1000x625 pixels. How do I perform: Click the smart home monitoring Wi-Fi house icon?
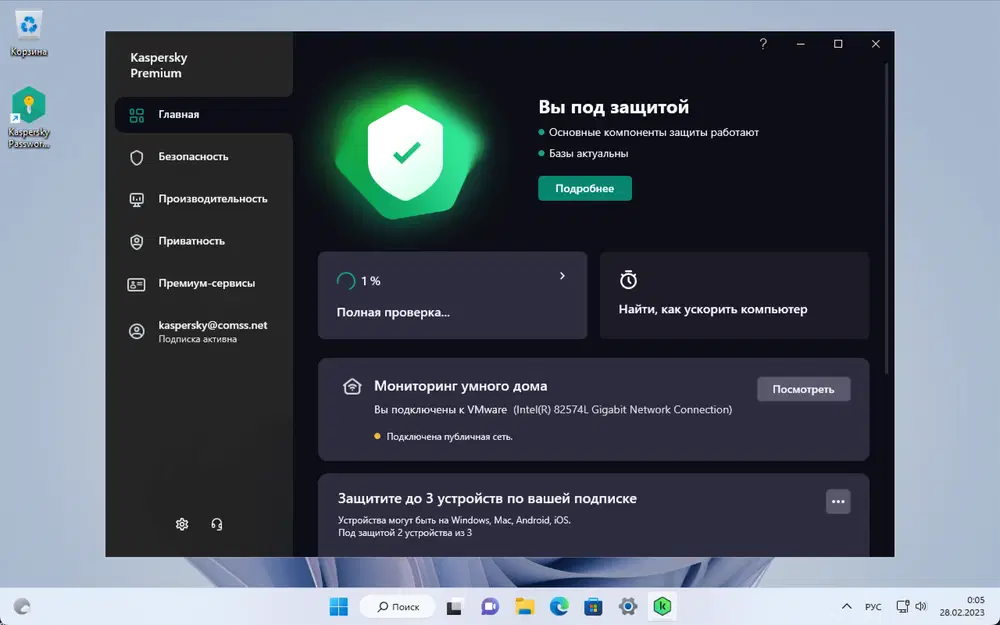(352, 386)
